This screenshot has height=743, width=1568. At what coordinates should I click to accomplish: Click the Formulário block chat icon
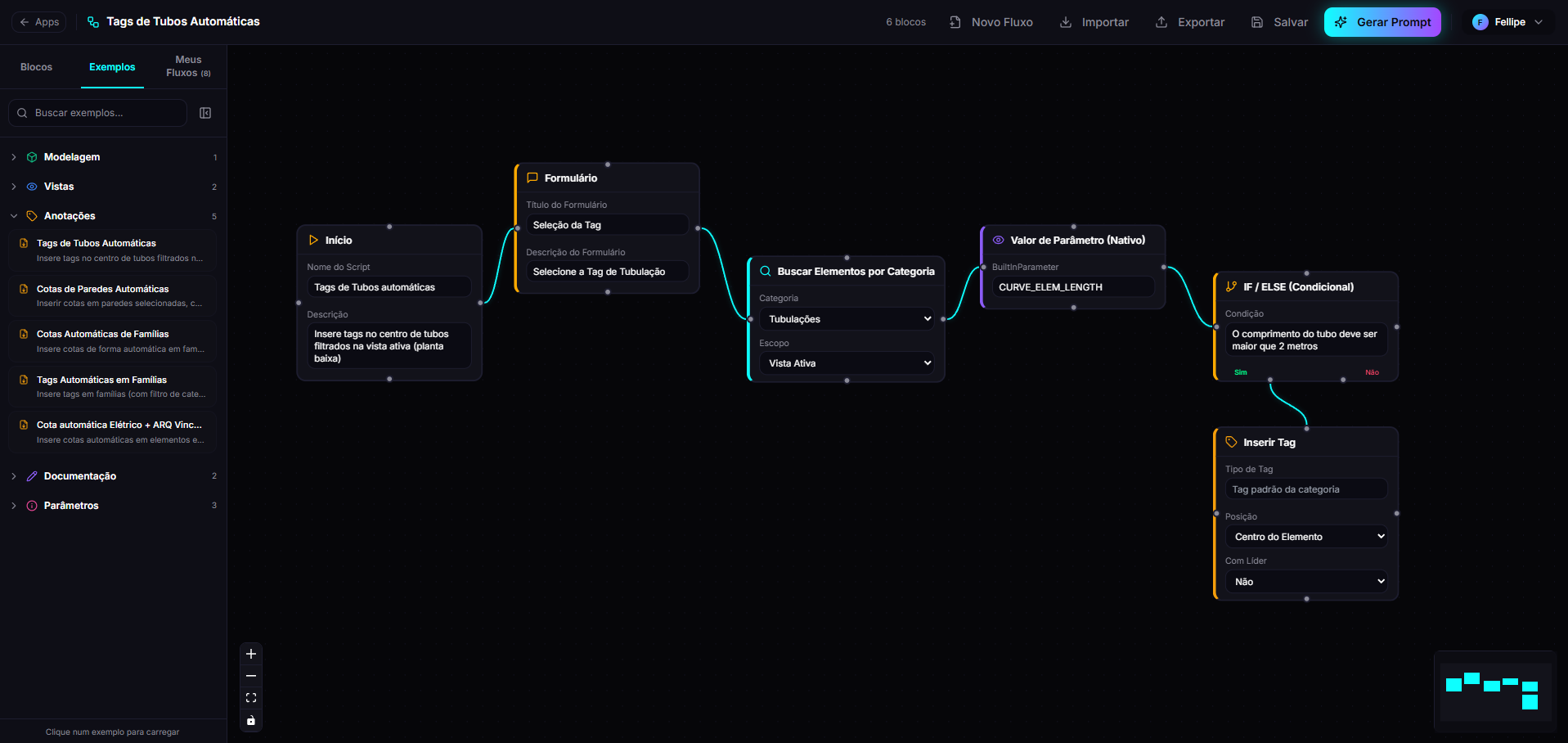click(x=532, y=178)
